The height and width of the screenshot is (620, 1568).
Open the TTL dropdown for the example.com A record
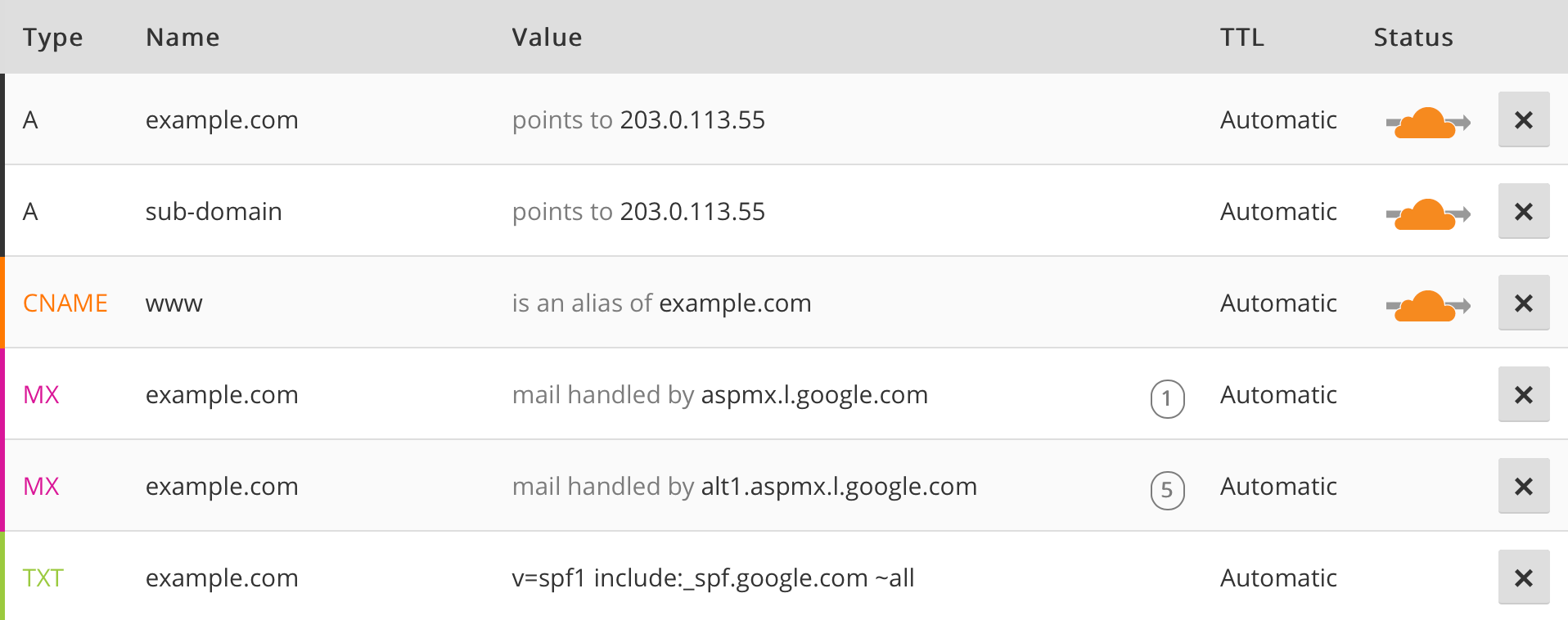(1277, 119)
